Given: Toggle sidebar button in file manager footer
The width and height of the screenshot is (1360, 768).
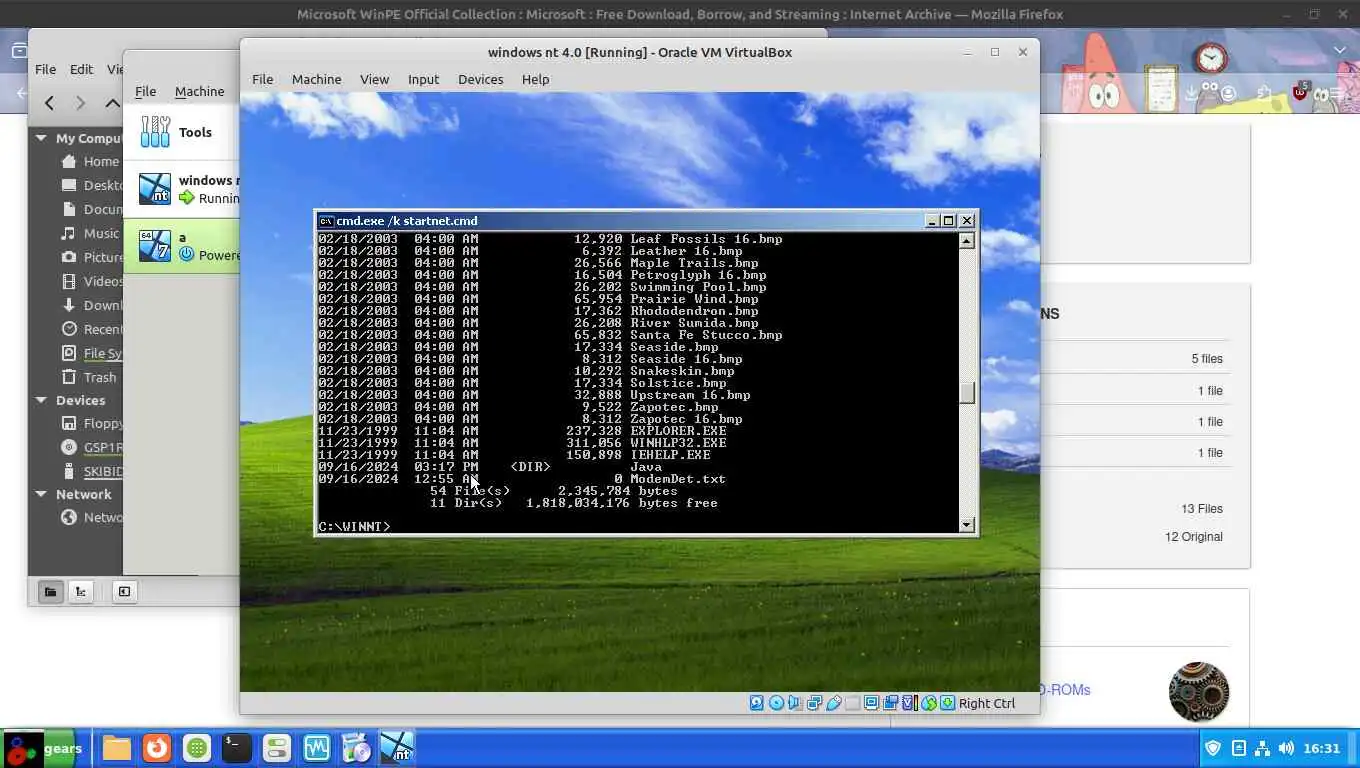Looking at the screenshot, I should (x=124, y=591).
